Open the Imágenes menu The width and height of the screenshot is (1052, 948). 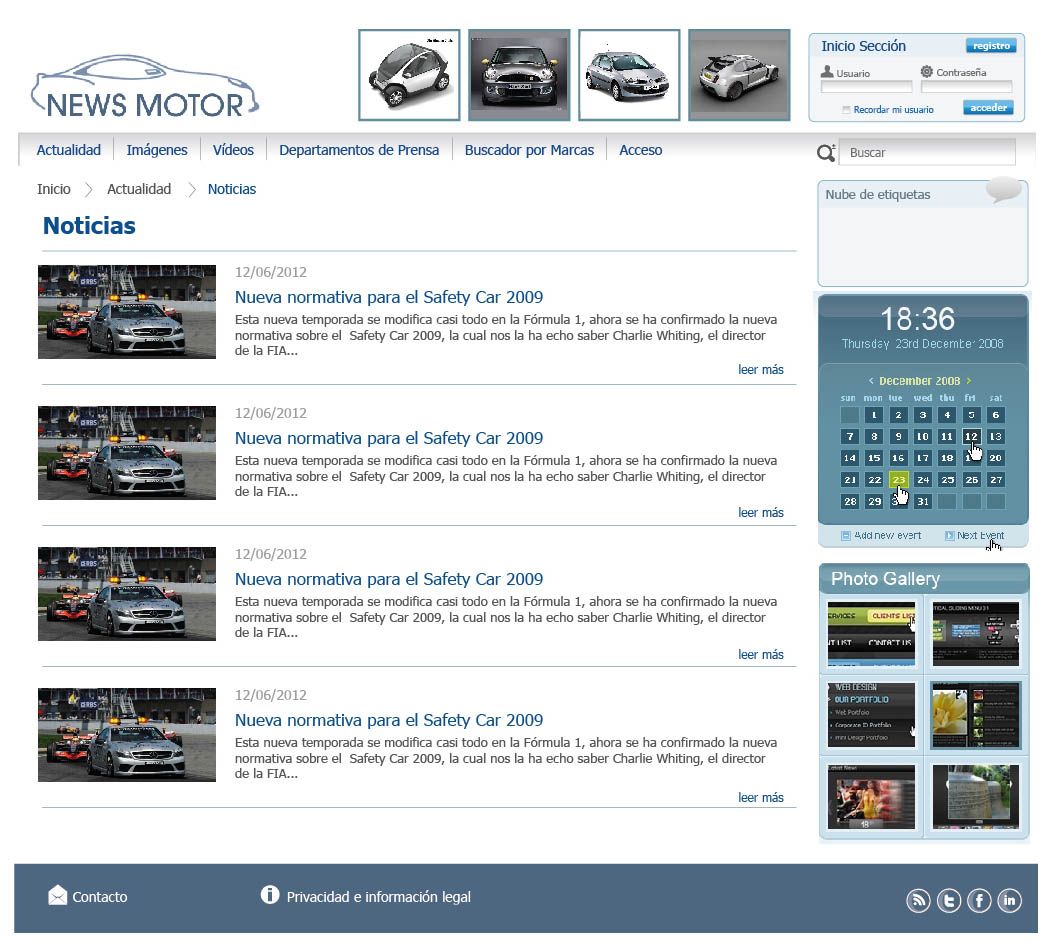157,150
